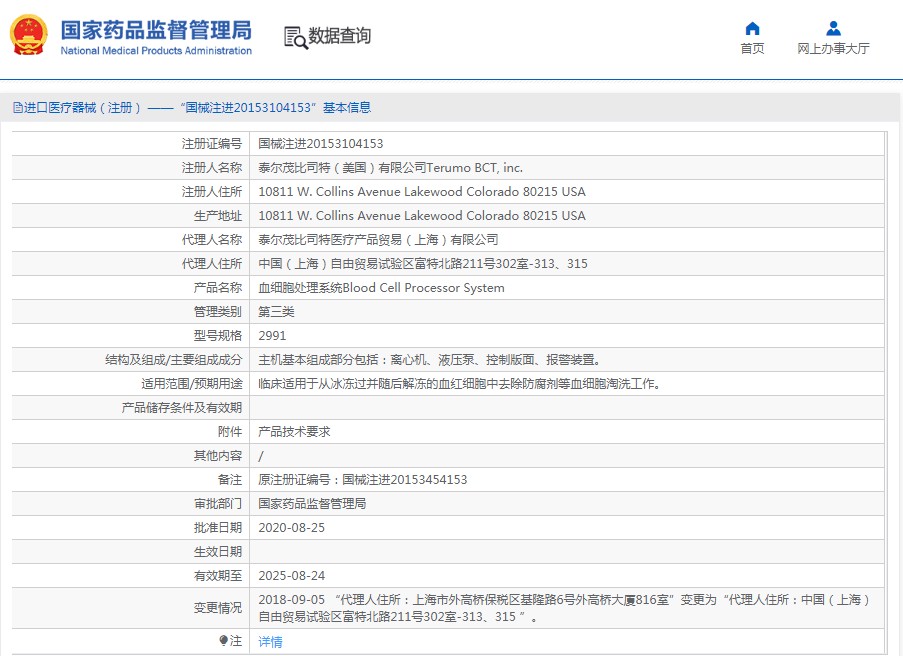Click the 注册人名称 row label

click(x=212, y=168)
